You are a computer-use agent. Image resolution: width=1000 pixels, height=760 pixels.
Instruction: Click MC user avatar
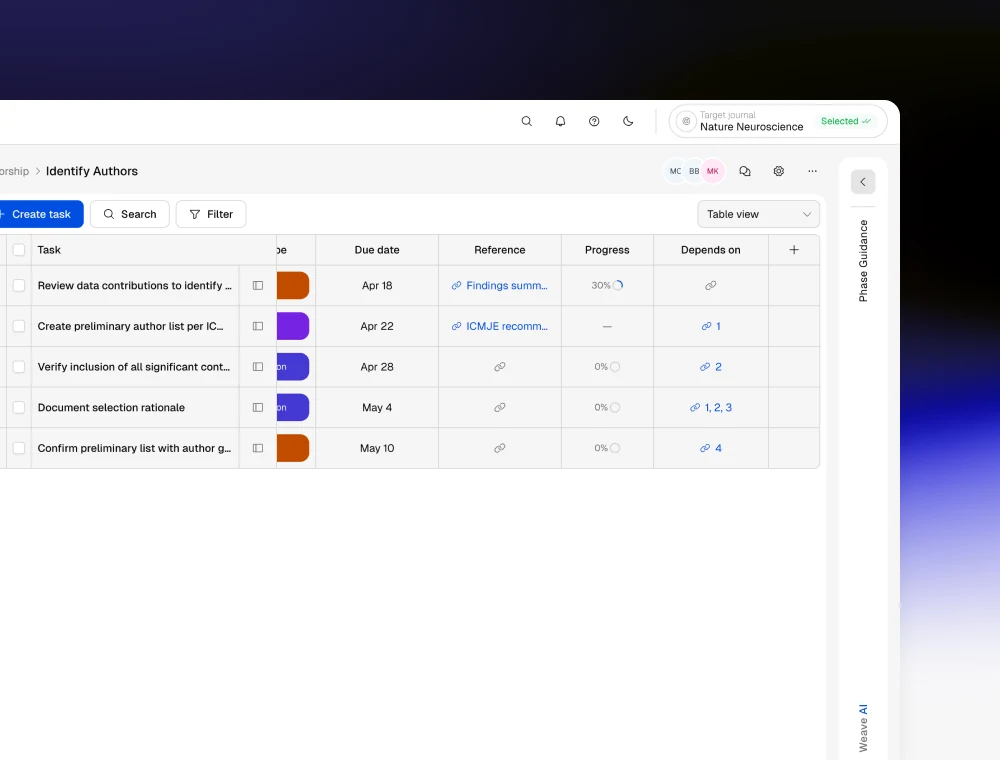pyautogui.click(x=675, y=171)
